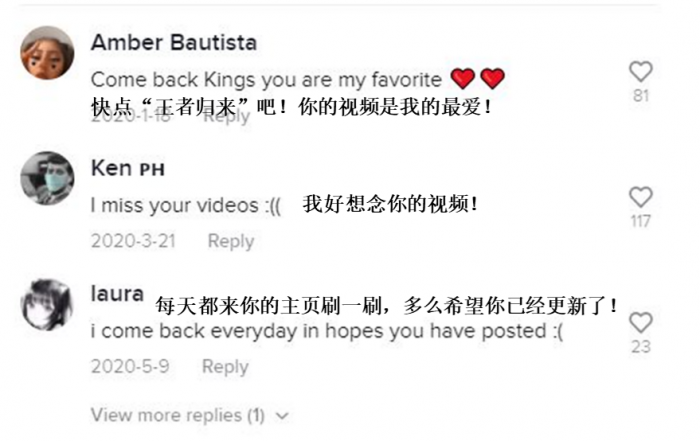Click the chevron beside View more replies
Viewport: 700px width, 441px height.
coord(282,416)
